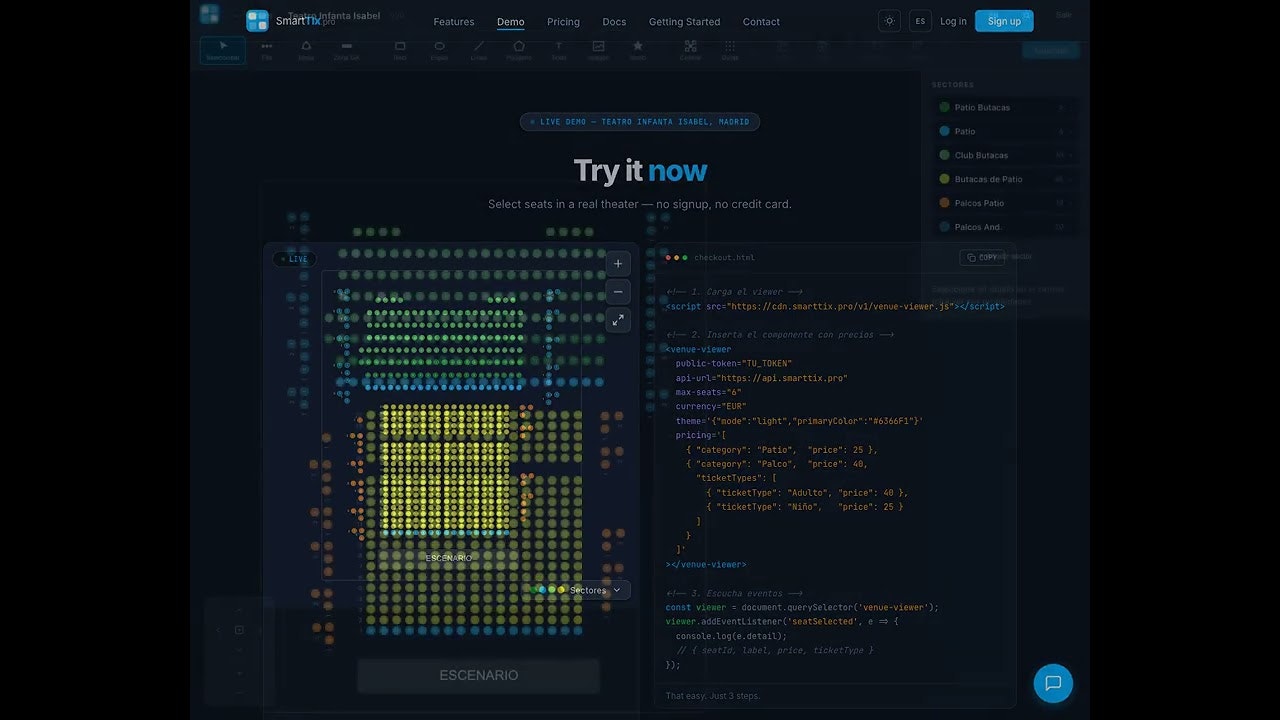
Task: Toggle Guías grid tool in background editor
Action: point(730,50)
